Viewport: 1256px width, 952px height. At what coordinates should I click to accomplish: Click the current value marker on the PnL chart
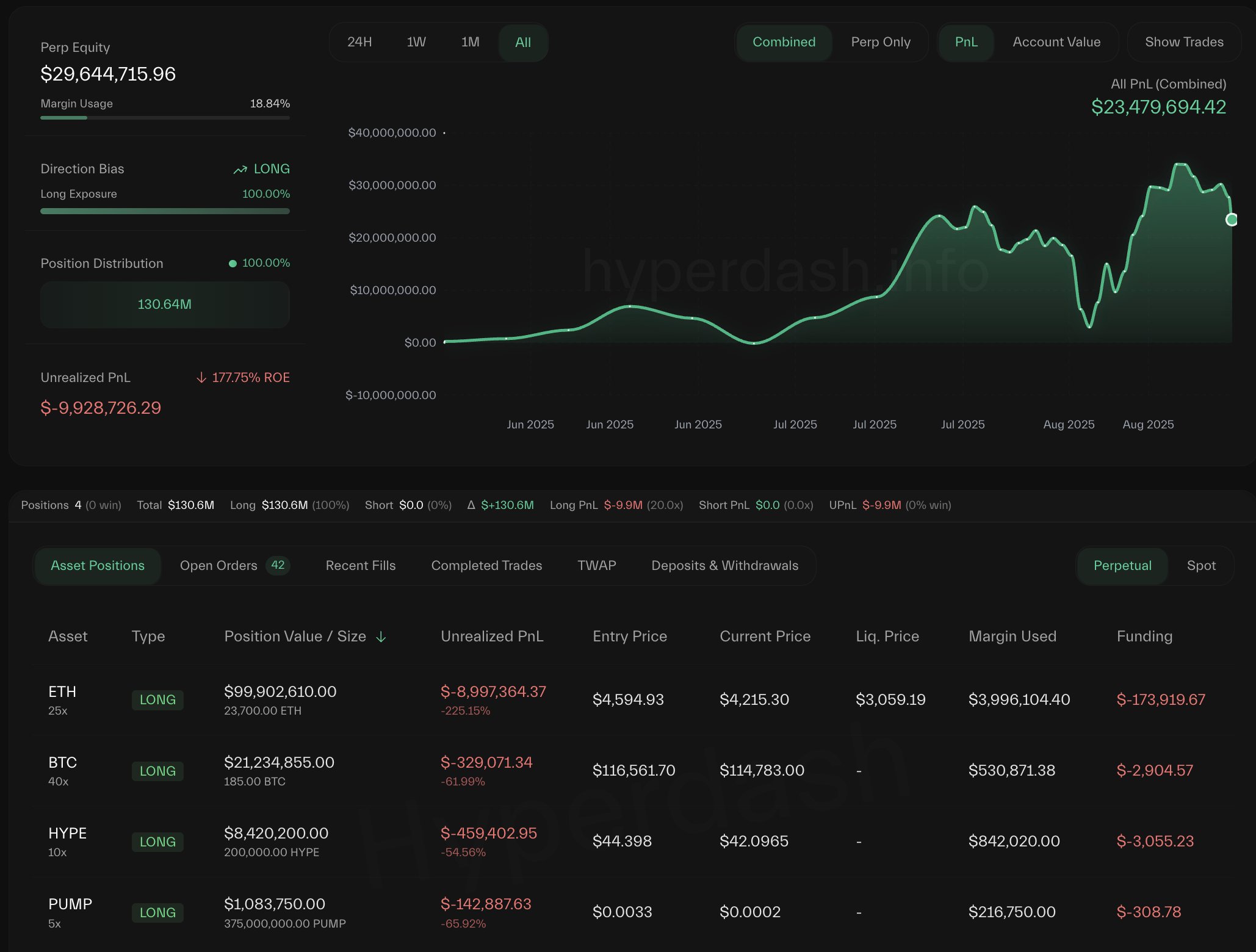[1232, 220]
